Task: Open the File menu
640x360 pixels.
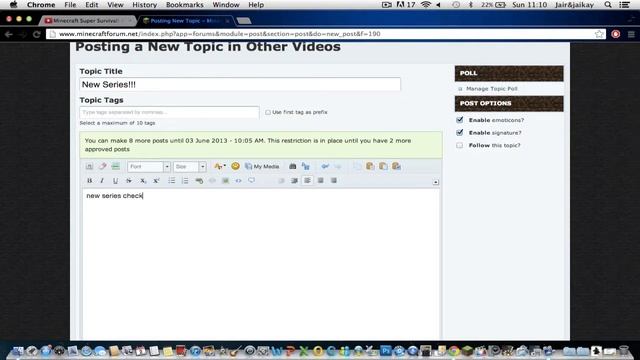Action: pyautogui.click(x=70, y=5)
